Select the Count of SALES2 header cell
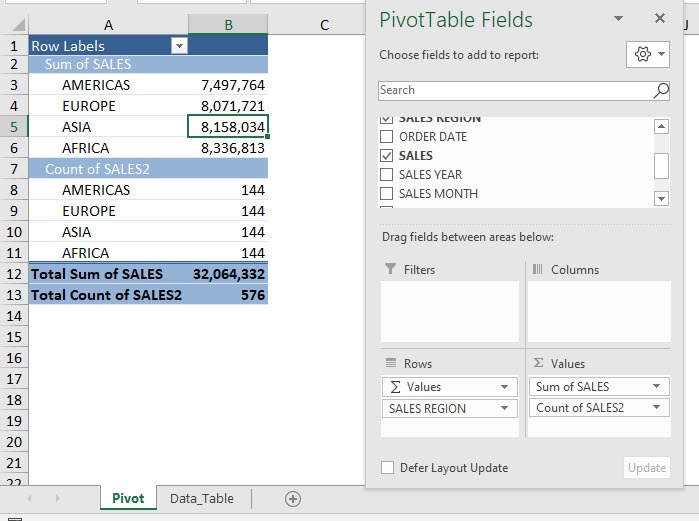Image resolution: width=699 pixels, height=521 pixels. 108,169
